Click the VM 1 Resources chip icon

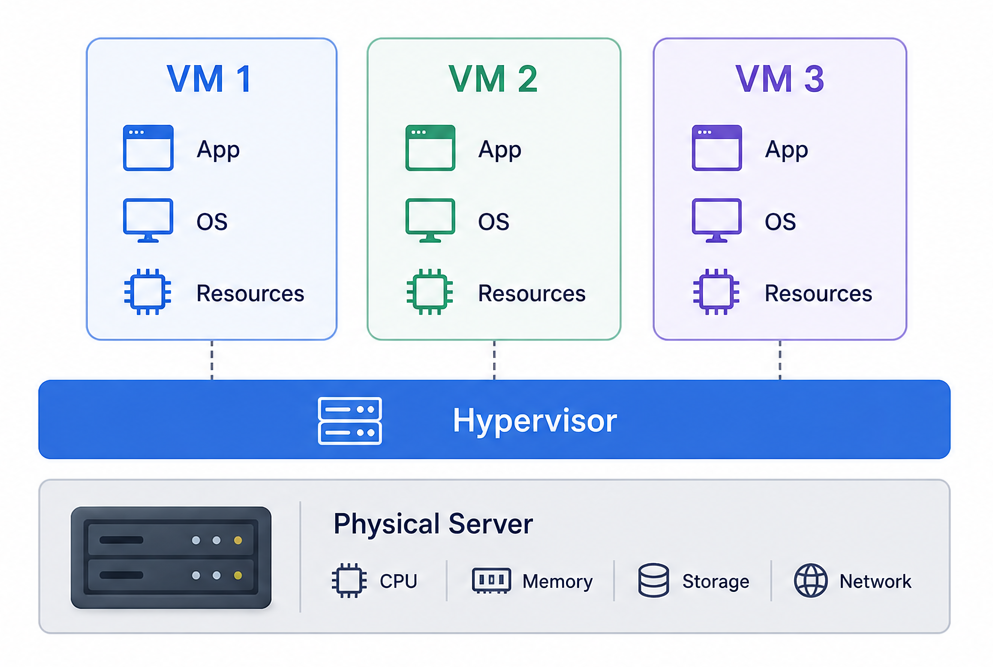coord(148,292)
